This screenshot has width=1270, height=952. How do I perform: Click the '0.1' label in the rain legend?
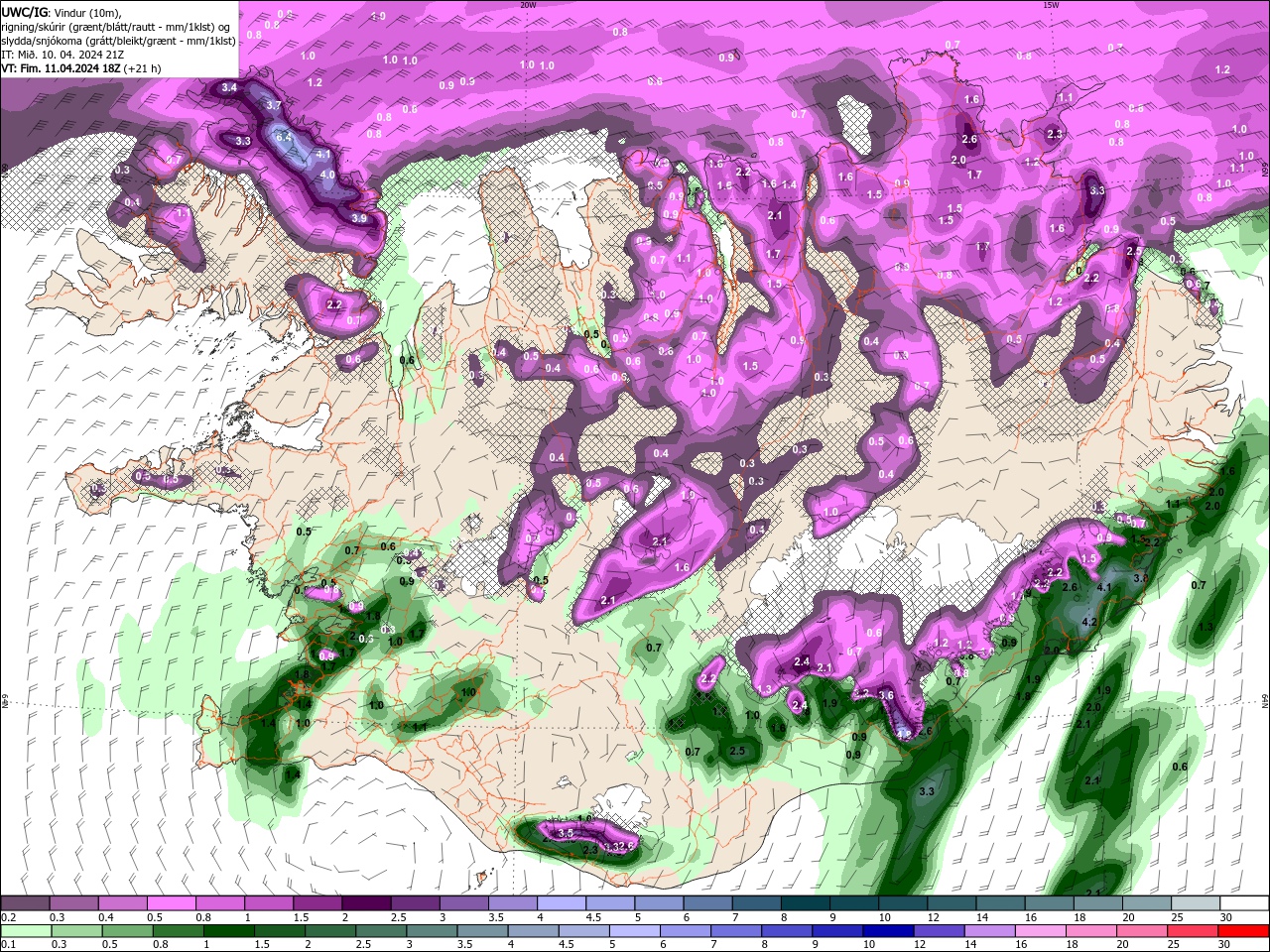tap(9, 945)
